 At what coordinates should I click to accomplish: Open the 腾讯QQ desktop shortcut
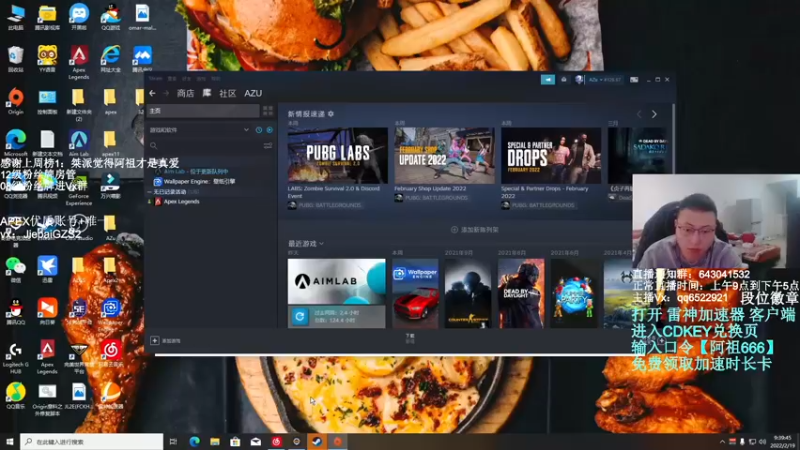click(16, 311)
